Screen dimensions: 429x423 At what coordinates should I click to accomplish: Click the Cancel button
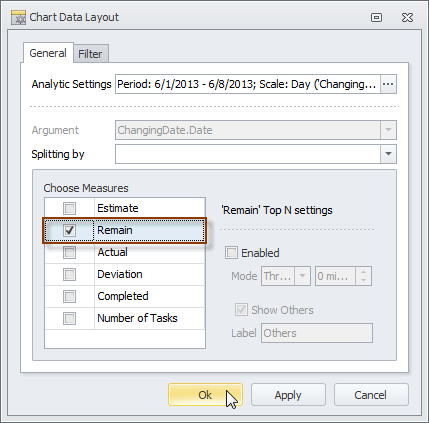(371, 395)
